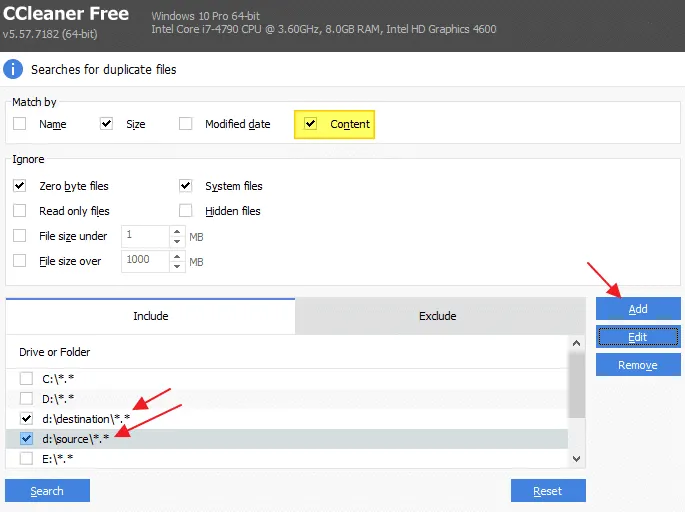Disable ignoring Zero byte files

(x=20, y=186)
